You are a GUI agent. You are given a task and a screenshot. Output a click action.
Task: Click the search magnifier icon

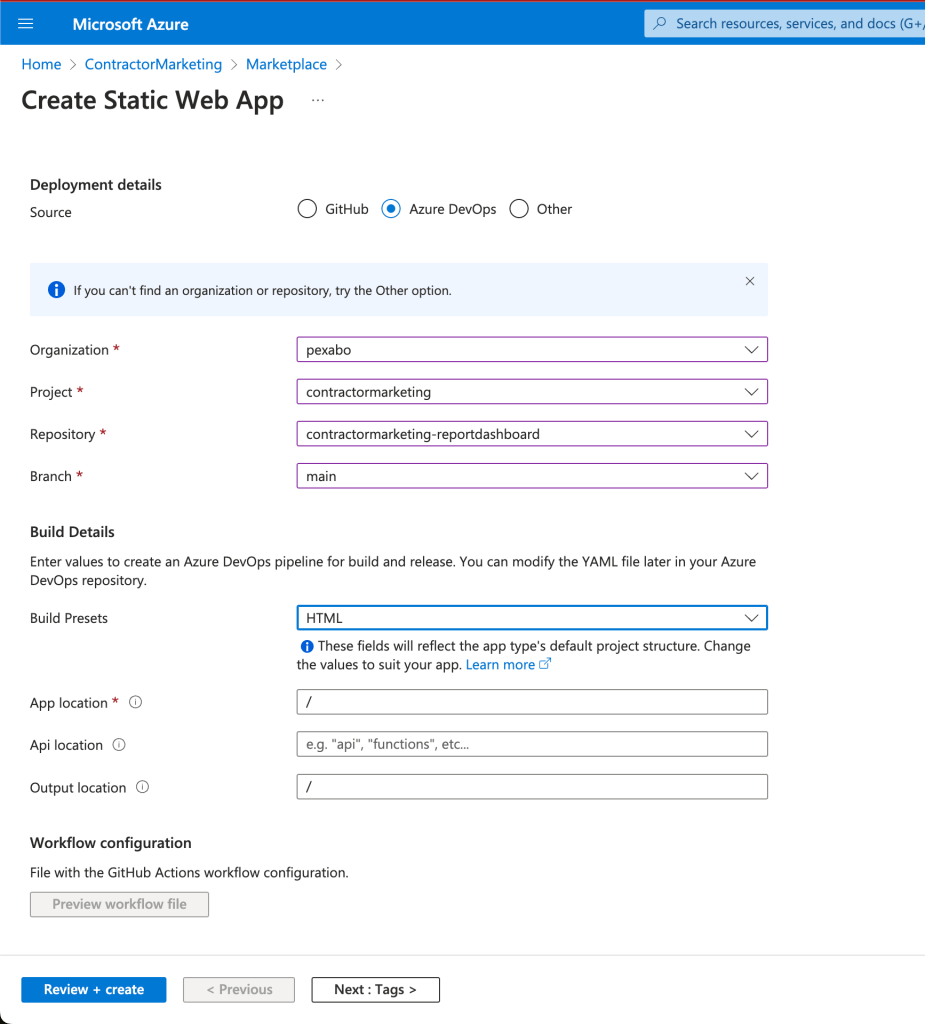(x=660, y=24)
